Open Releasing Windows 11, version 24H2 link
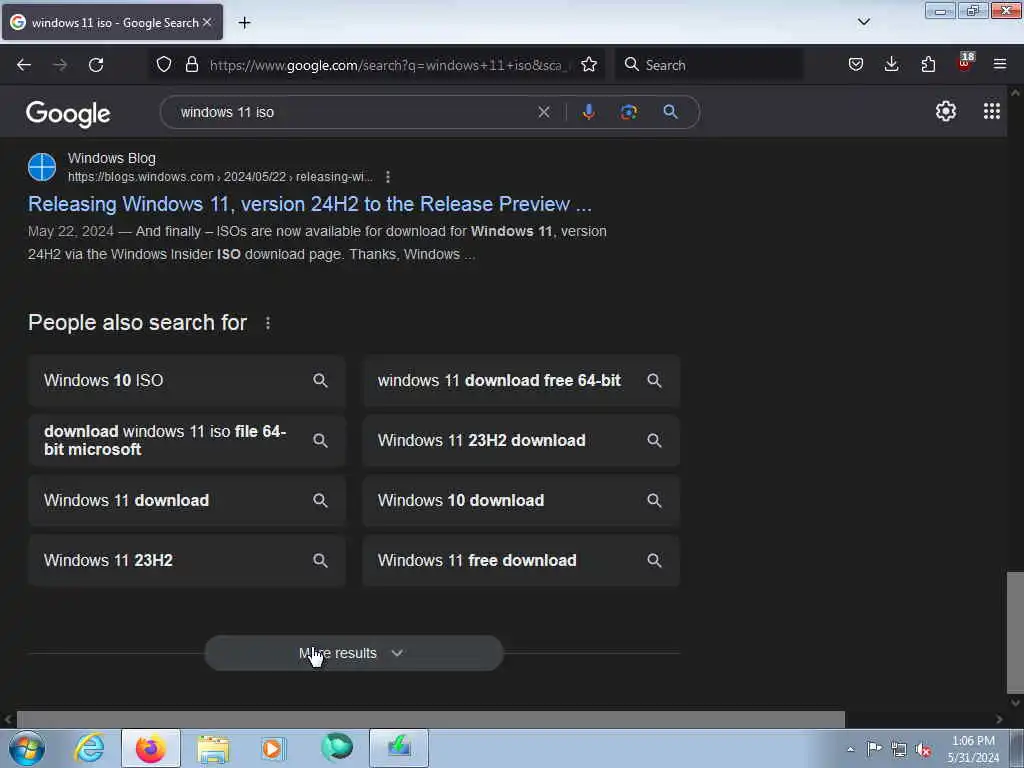 [310, 204]
